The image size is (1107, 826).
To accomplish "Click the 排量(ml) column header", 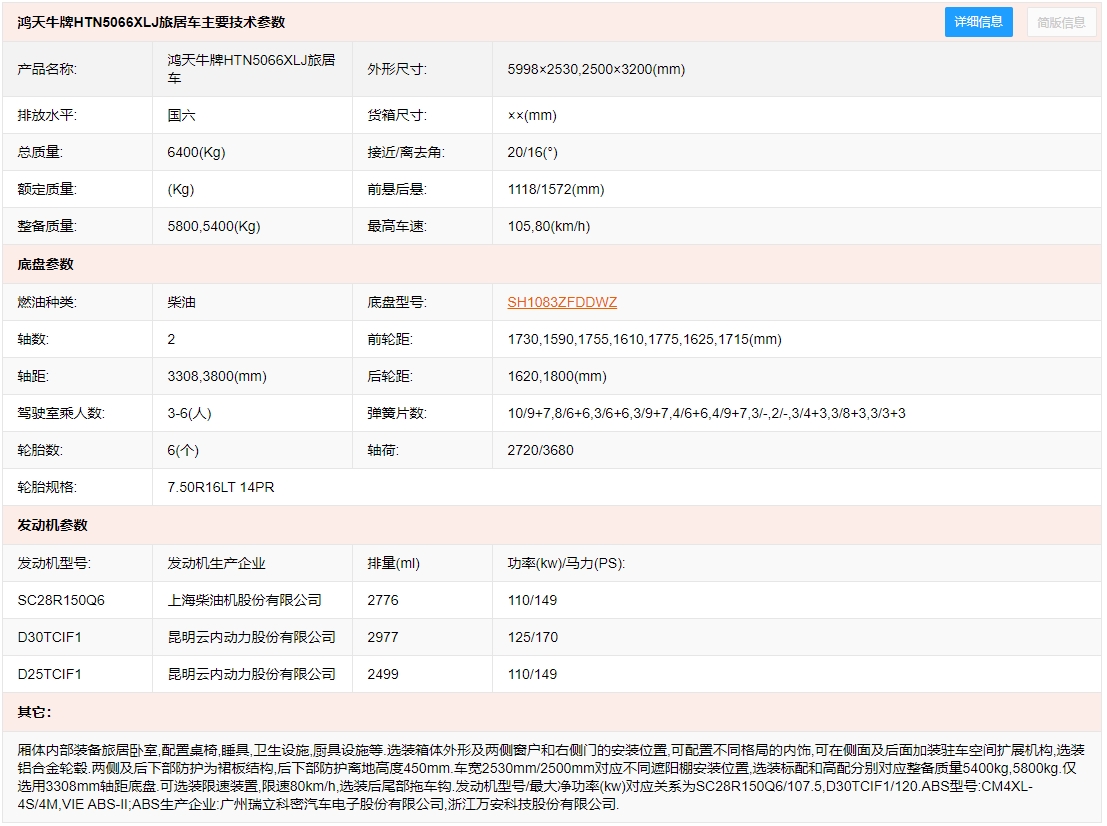I will [x=393, y=564].
